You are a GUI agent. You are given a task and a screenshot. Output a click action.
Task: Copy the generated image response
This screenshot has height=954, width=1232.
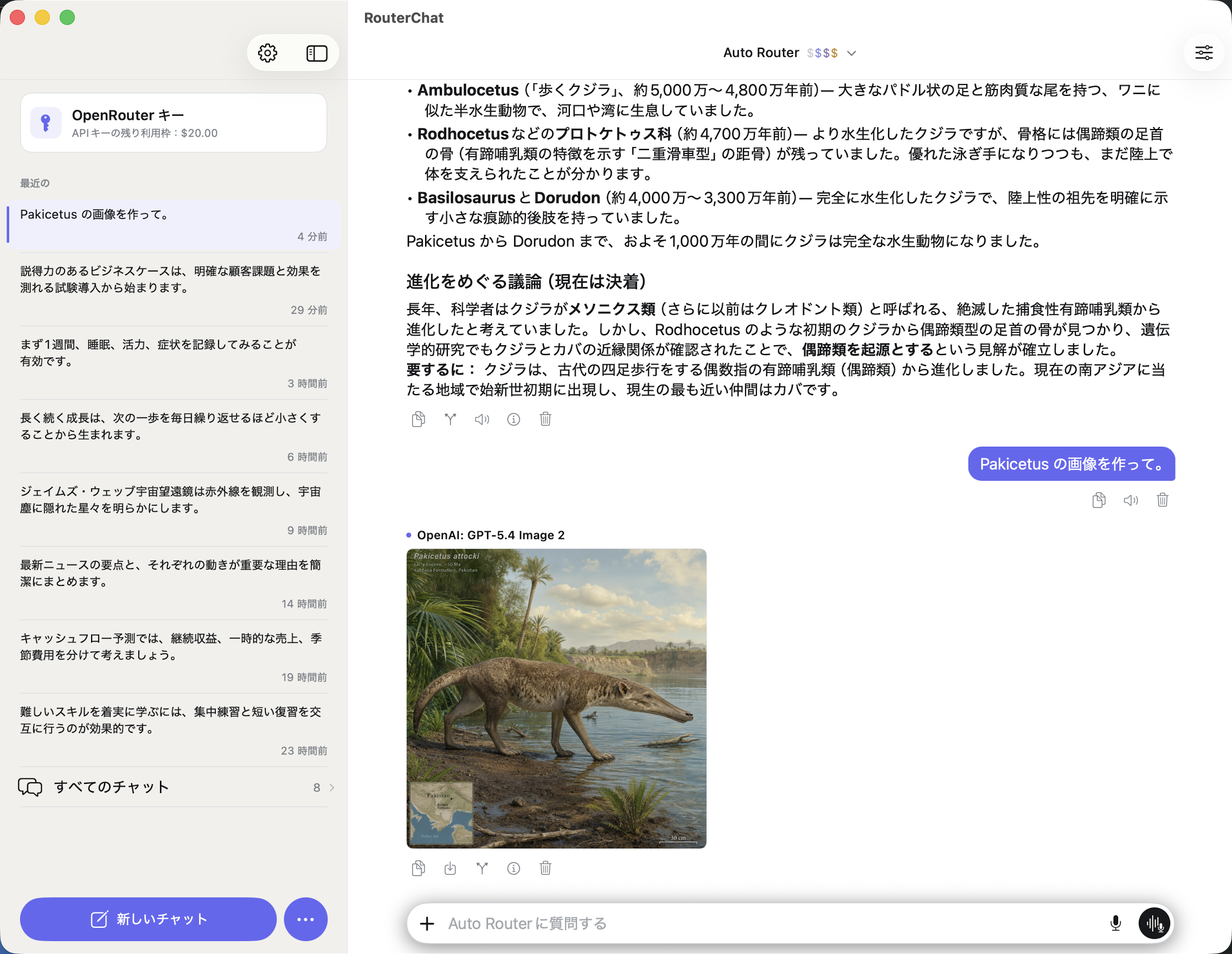click(x=418, y=868)
